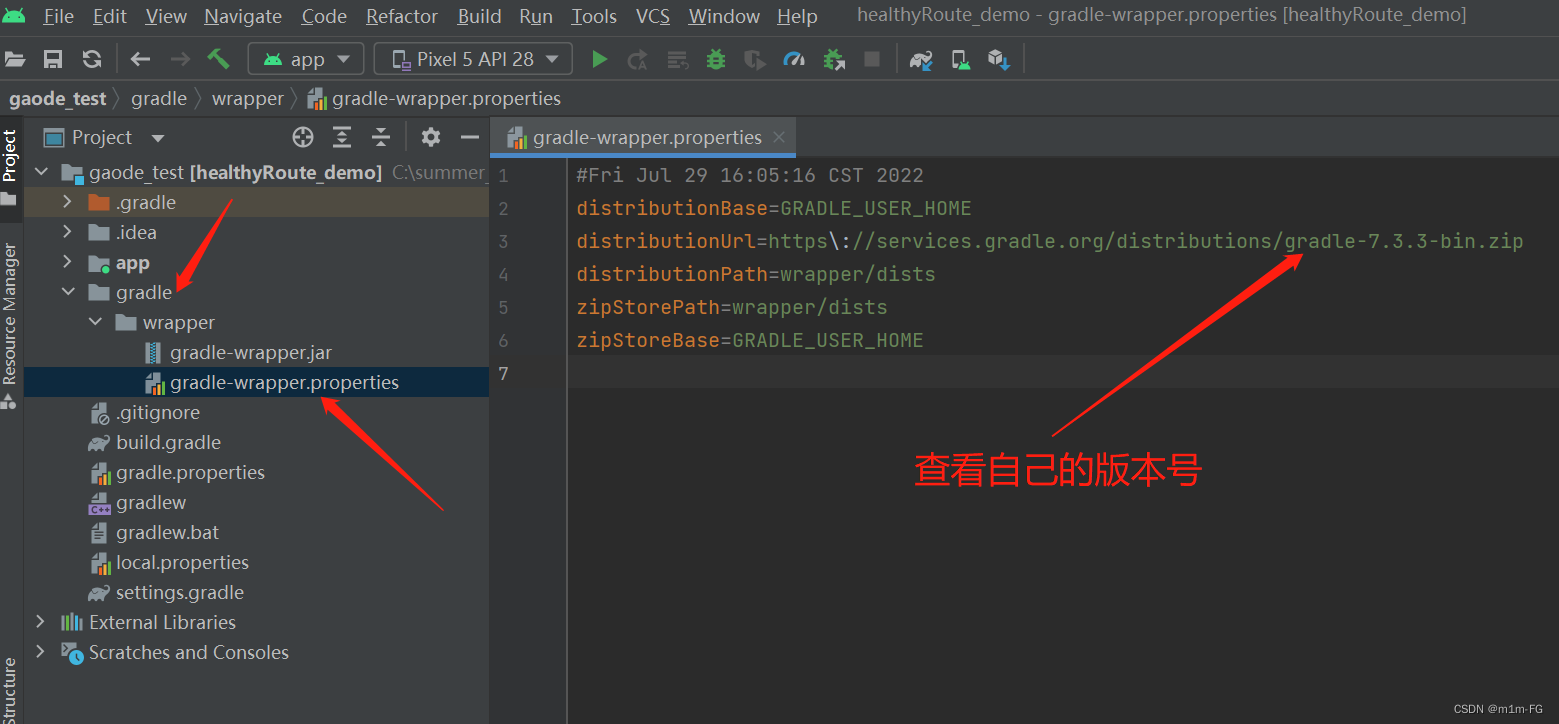
Task: Start debugging with the Debug icon
Action: click(716, 59)
